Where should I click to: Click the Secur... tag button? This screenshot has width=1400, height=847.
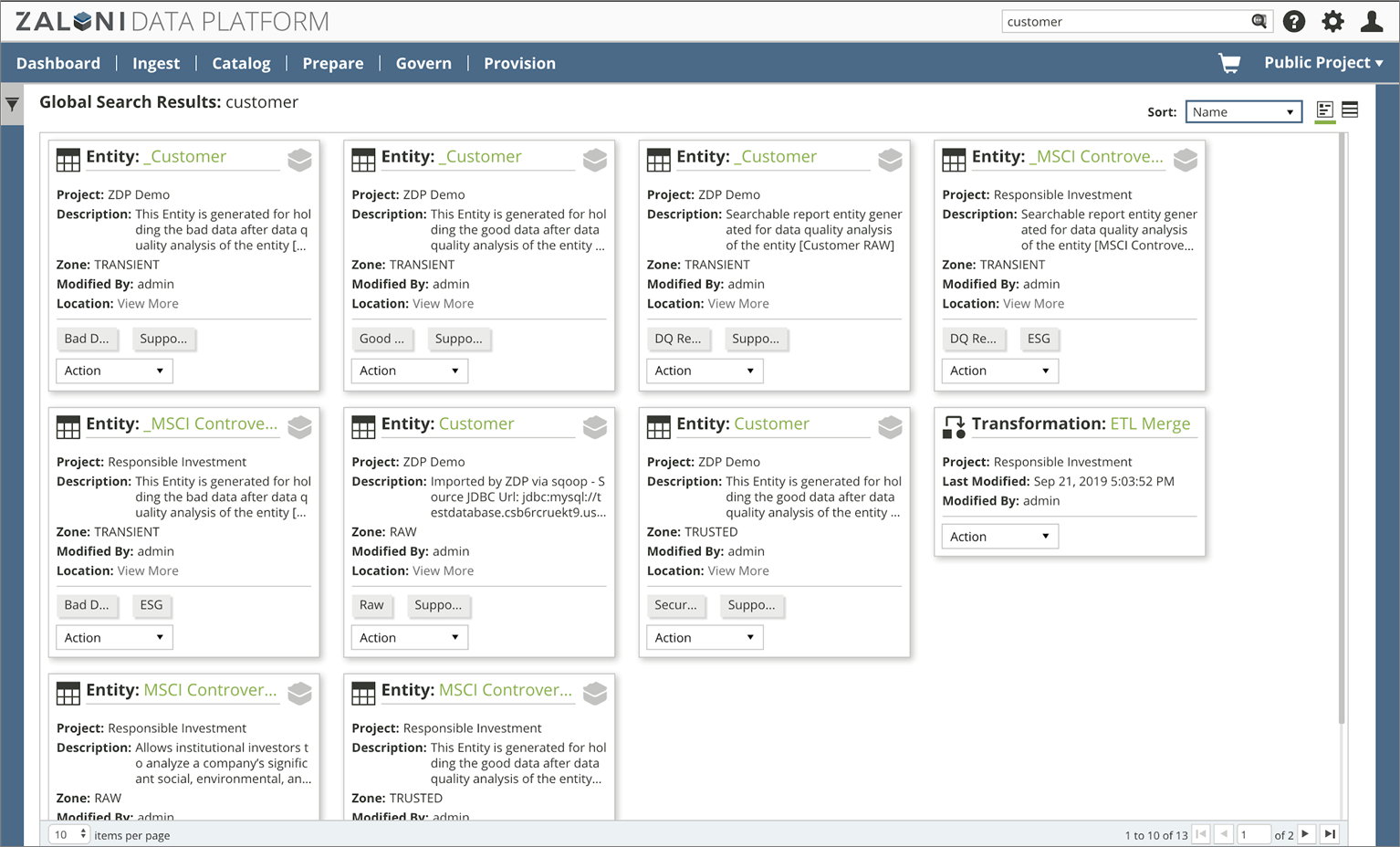tap(675, 605)
